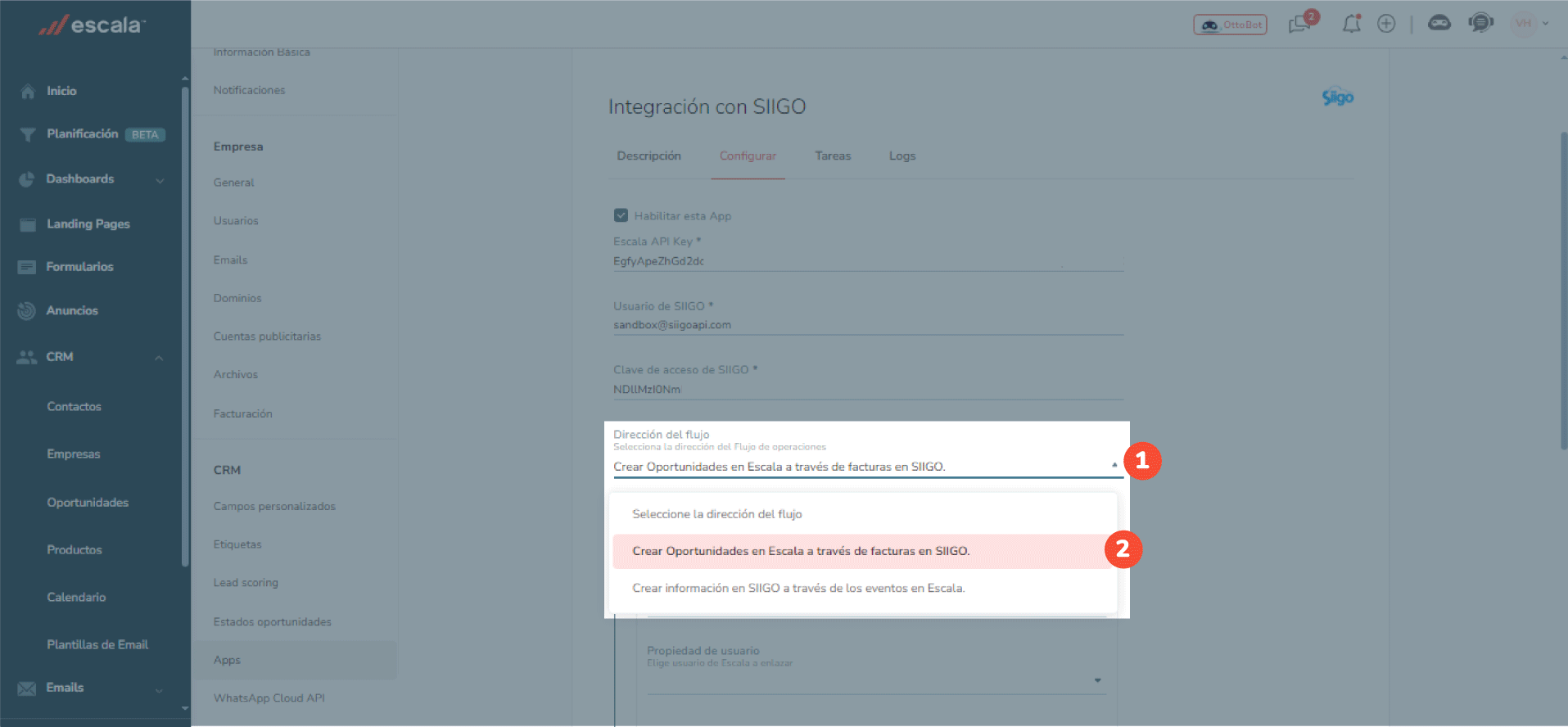Click the plus circle add icon
The width and height of the screenshot is (1568, 727).
[x=1386, y=24]
